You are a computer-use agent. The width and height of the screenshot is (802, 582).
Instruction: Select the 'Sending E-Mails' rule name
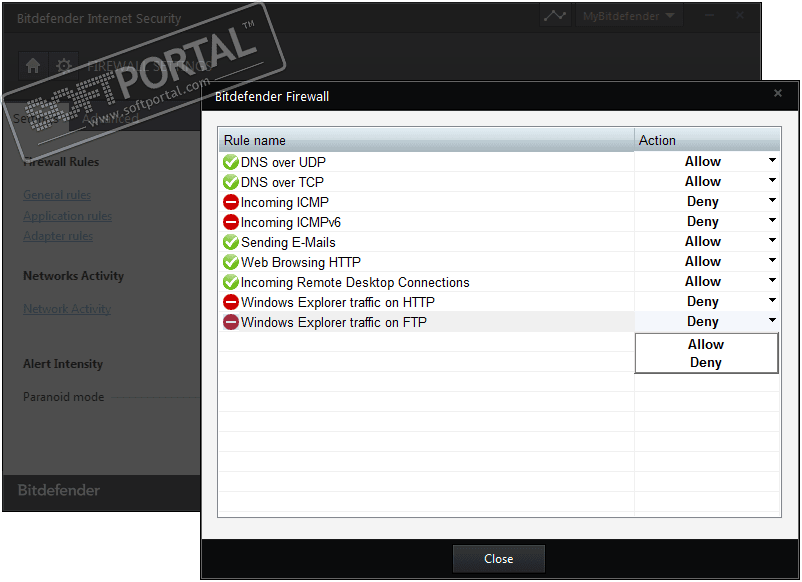pyautogui.click(x=288, y=242)
